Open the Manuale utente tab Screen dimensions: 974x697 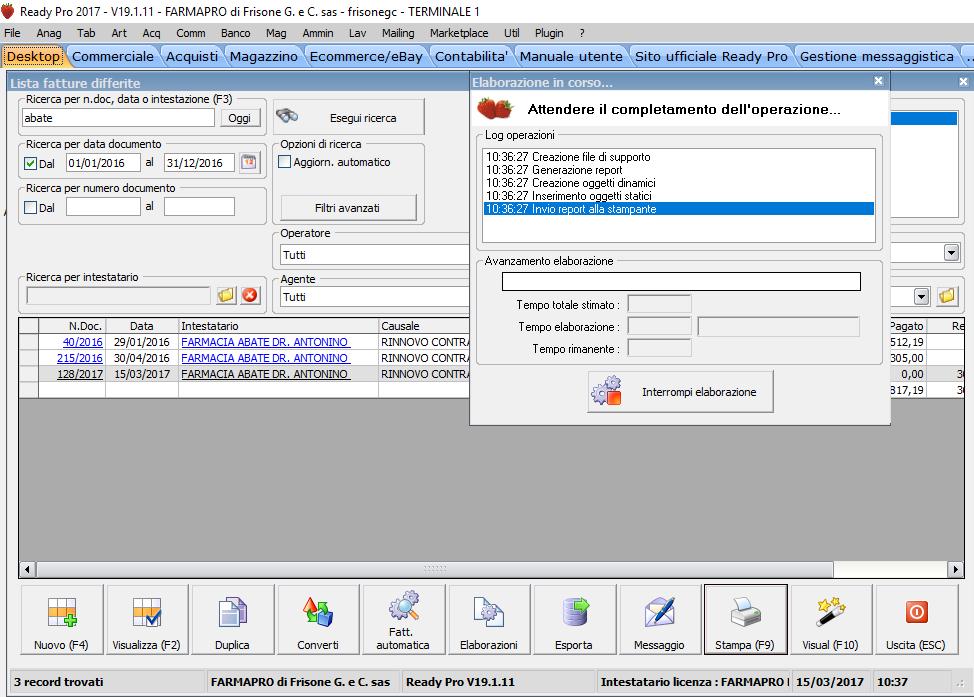click(x=571, y=57)
